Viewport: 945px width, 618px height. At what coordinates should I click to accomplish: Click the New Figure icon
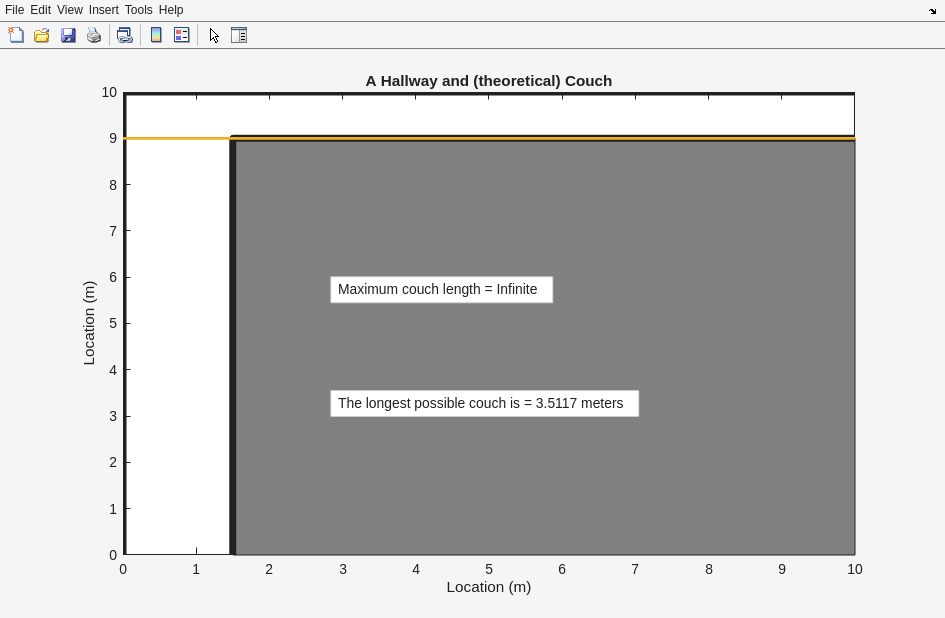point(16,35)
